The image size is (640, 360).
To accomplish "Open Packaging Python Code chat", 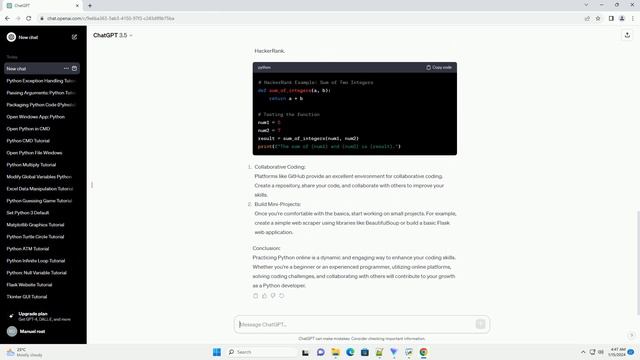I will (42, 105).
